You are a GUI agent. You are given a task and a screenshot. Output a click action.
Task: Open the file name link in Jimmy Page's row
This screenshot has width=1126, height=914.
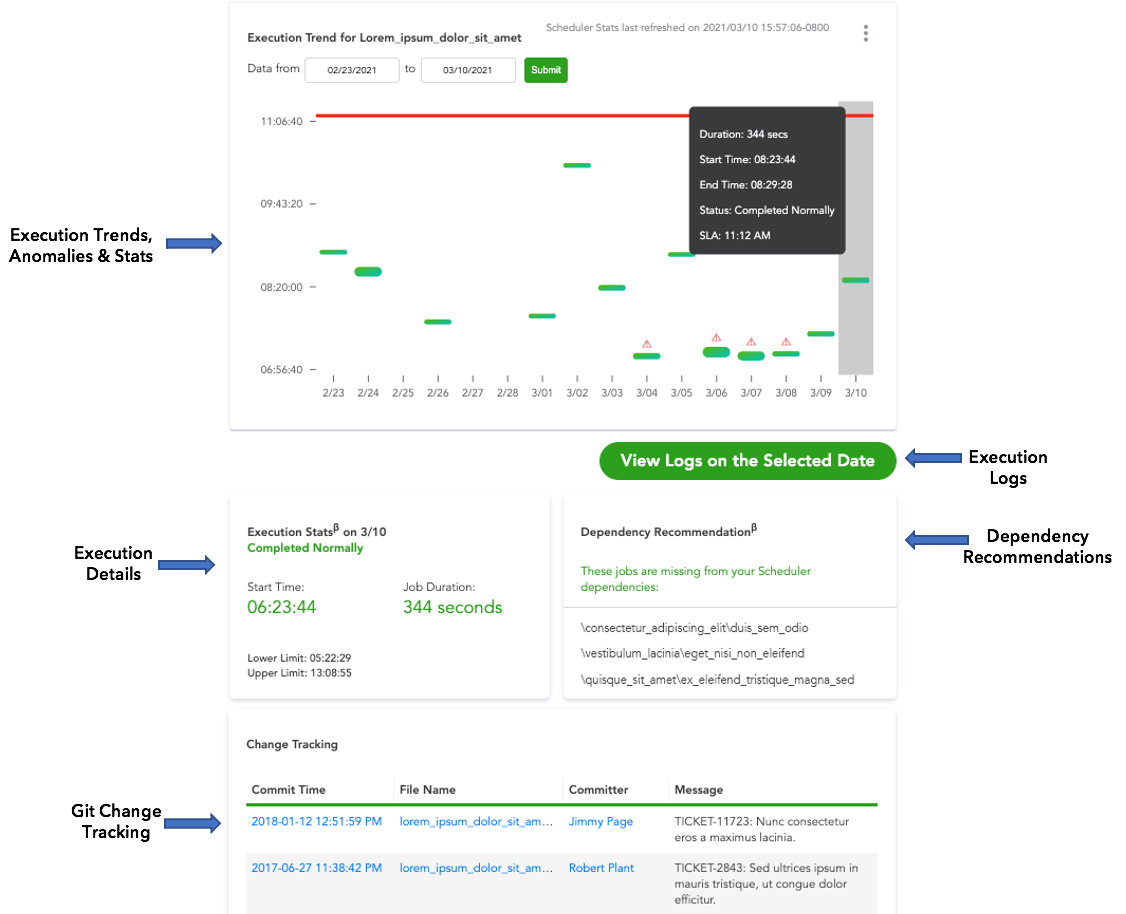click(476, 822)
